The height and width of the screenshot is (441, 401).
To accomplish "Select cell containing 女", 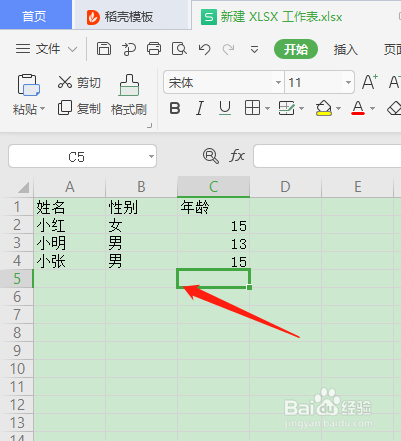I will (x=141, y=225).
